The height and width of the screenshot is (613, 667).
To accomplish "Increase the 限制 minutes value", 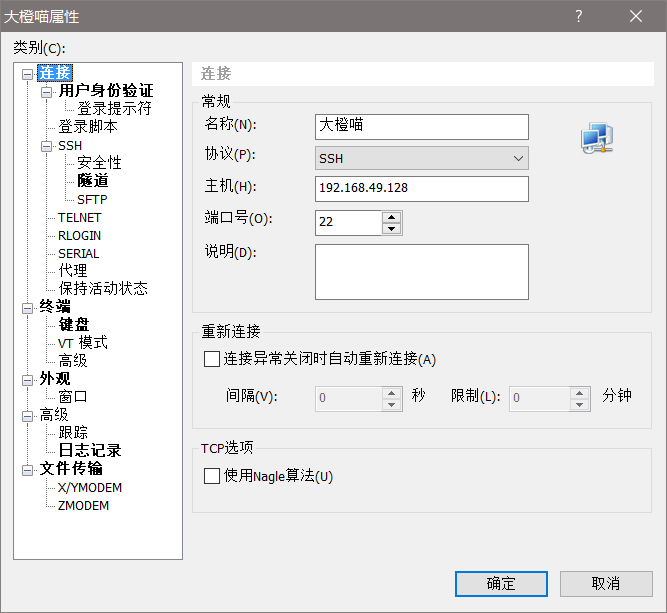I will tap(579, 393).
